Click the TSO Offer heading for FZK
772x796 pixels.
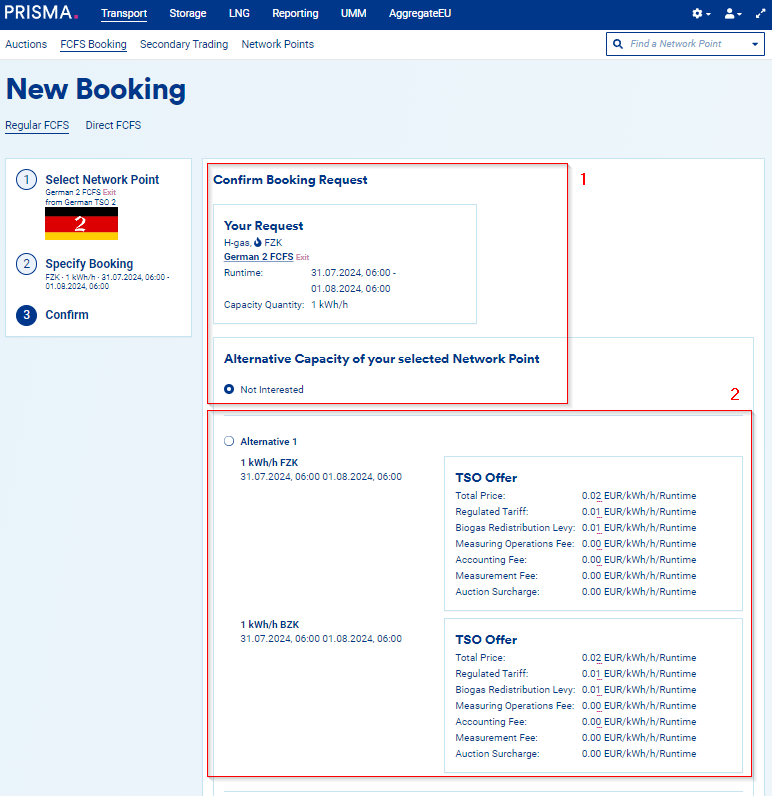tap(486, 478)
